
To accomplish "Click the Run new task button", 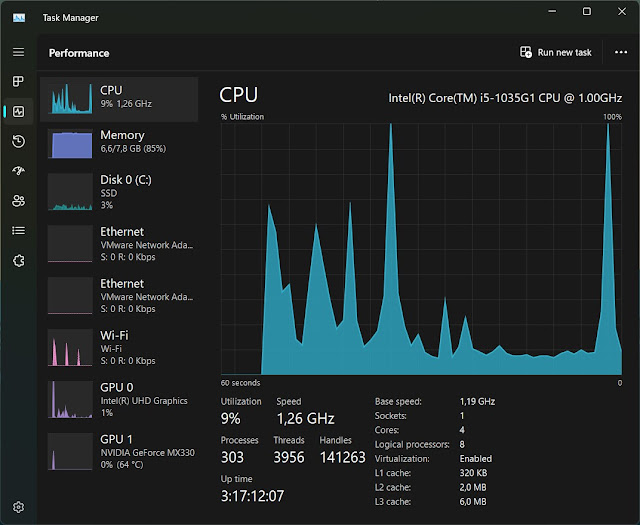I will tap(556, 52).
